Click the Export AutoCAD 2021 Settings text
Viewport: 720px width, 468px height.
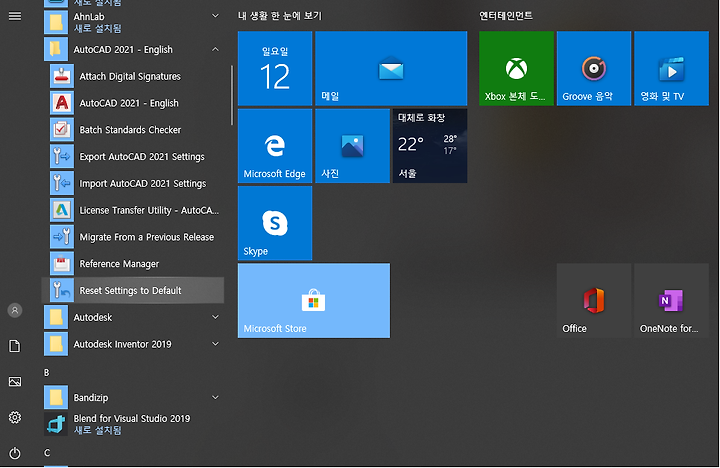tap(142, 157)
